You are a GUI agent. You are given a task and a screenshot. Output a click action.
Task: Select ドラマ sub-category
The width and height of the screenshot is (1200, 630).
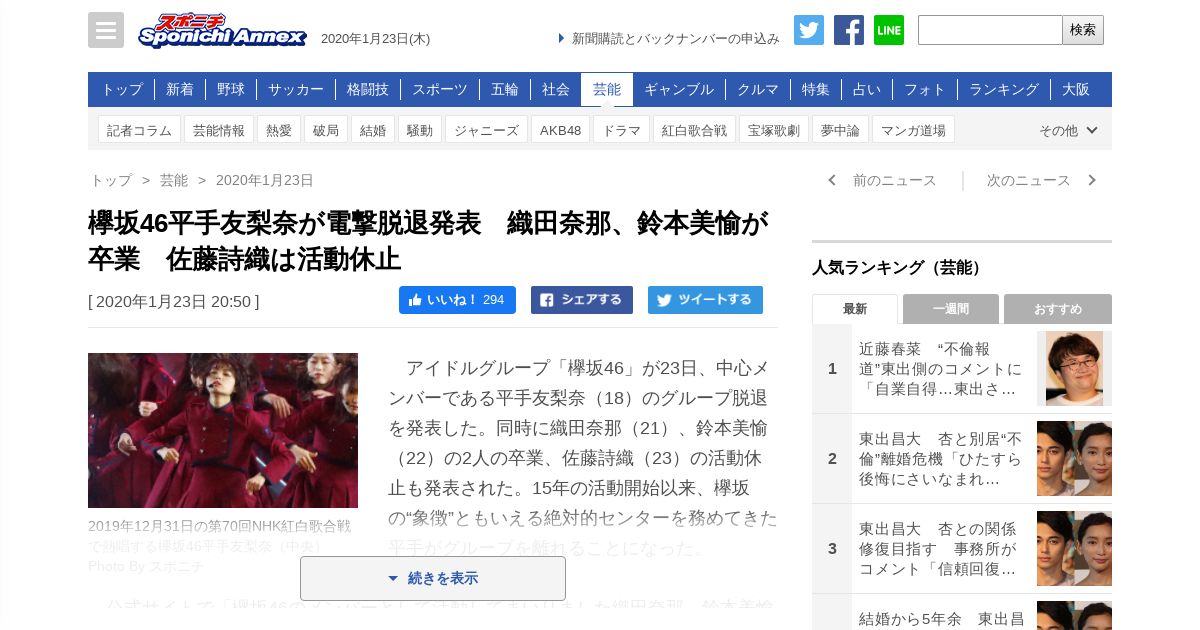click(621, 130)
